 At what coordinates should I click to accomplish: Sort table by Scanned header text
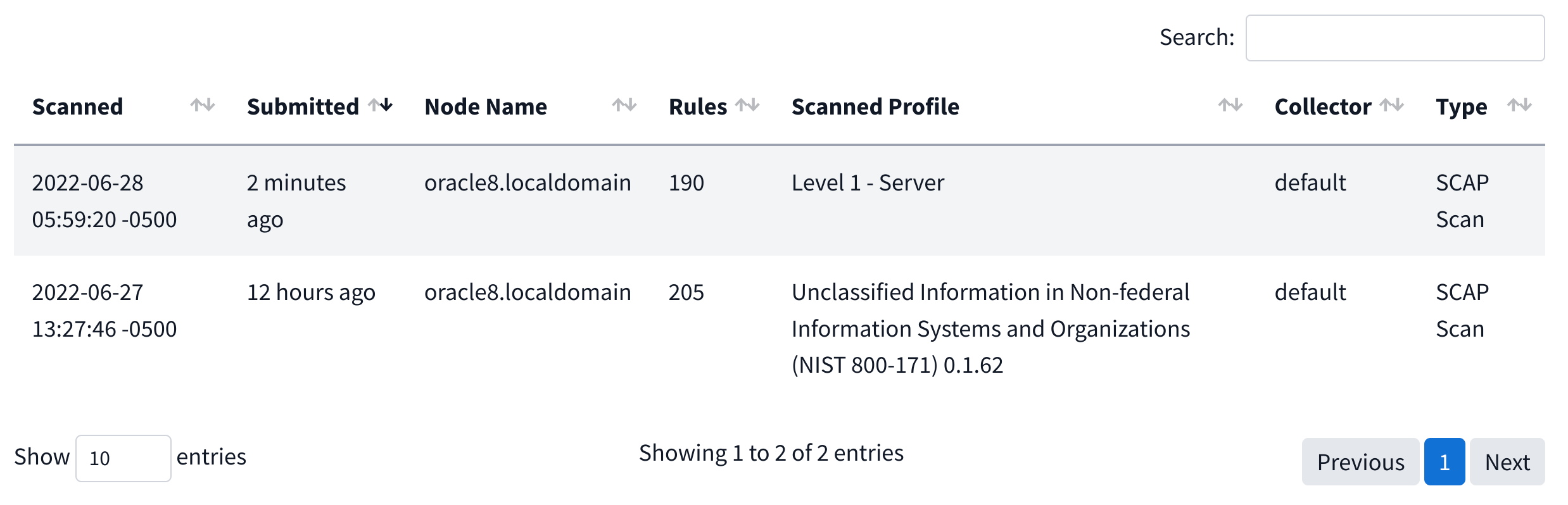pyautogui.click(x=78, y=107)
